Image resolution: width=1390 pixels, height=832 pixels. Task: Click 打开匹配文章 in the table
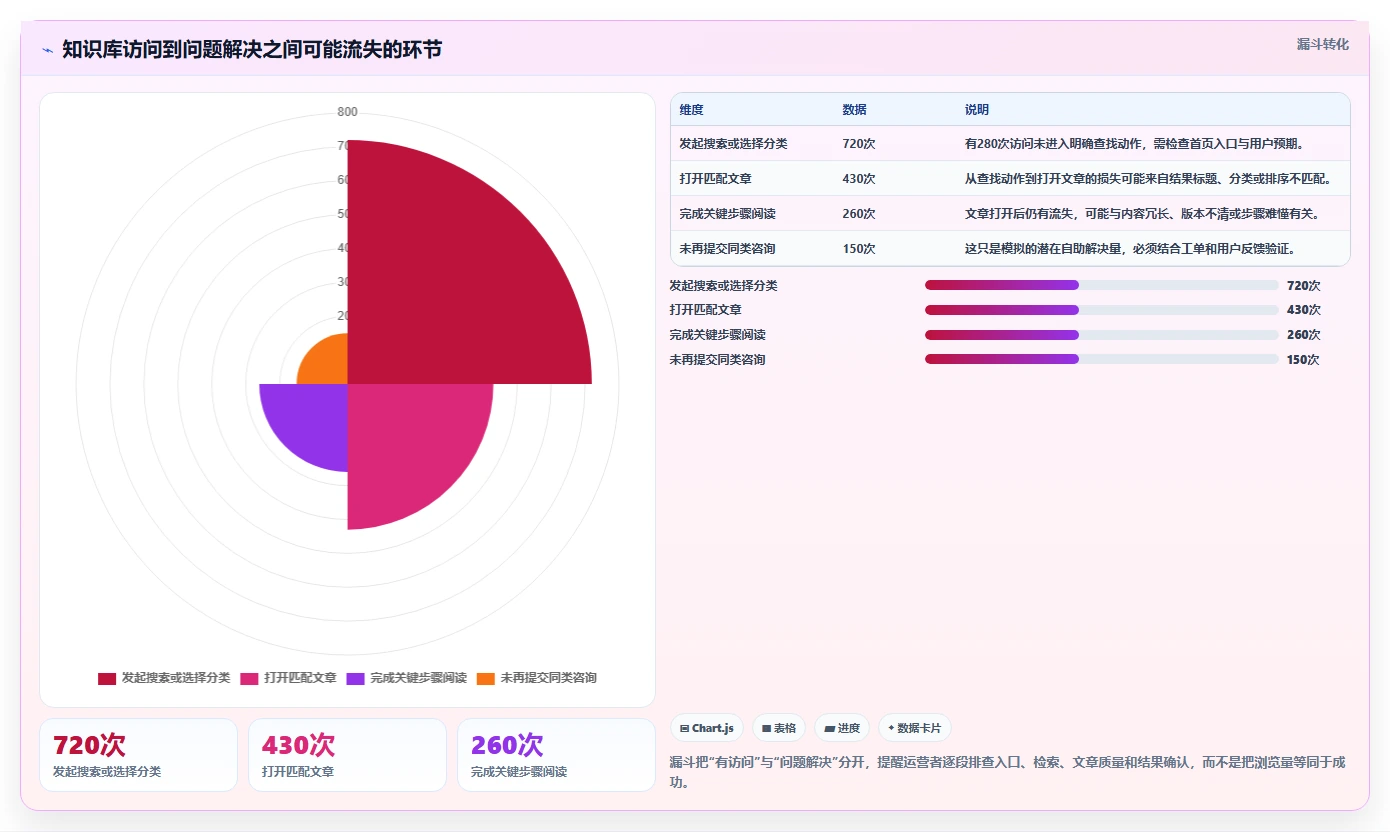715,179
